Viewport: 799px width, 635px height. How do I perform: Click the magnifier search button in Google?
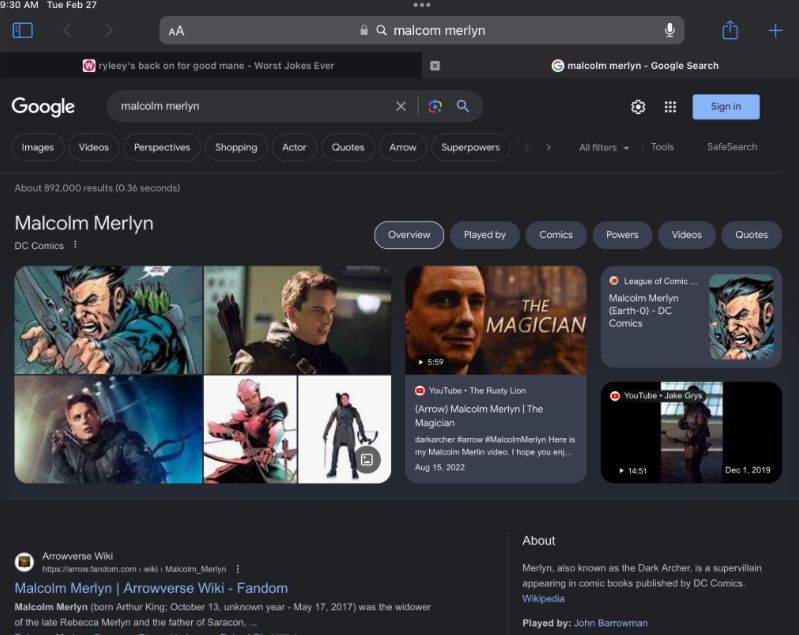[463, 106]
